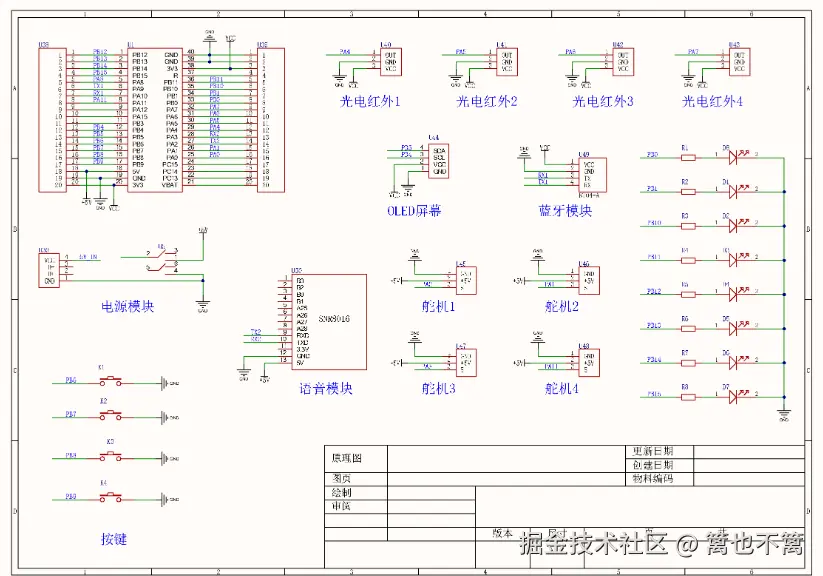The image size is (823, 576).
Task: Select the 蓝牙模块 label
Action: tap(565, 211)
